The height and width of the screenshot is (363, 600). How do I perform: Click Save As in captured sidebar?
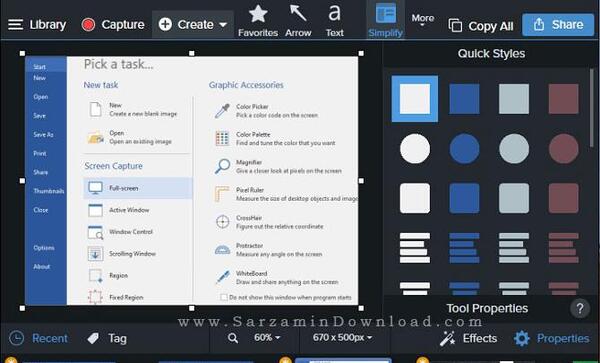pyautogui.click(x=43, y=135)
